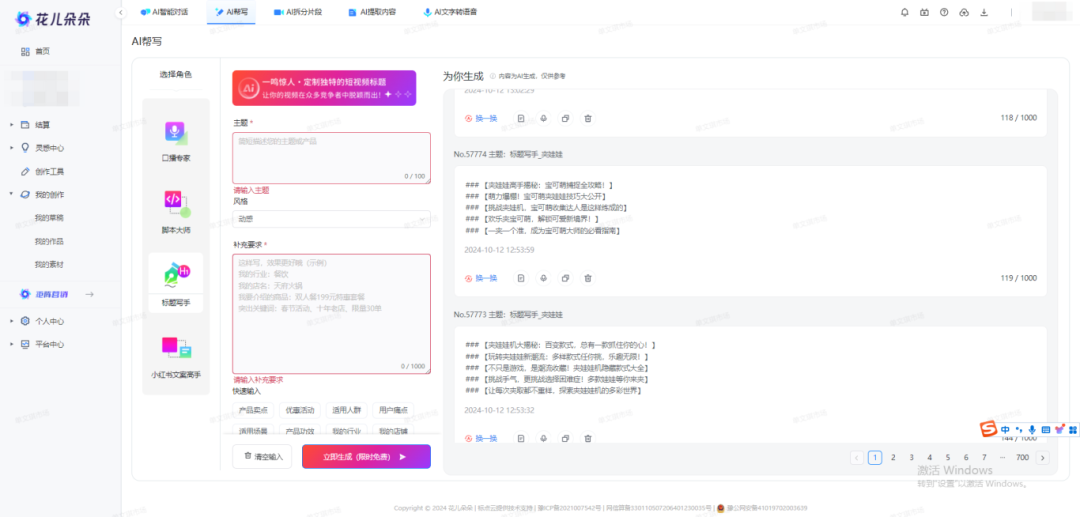This screenshot has height=517, width=1080.
Task: Copy the 118 / 1000 result text
Action: tap(565, 118)
